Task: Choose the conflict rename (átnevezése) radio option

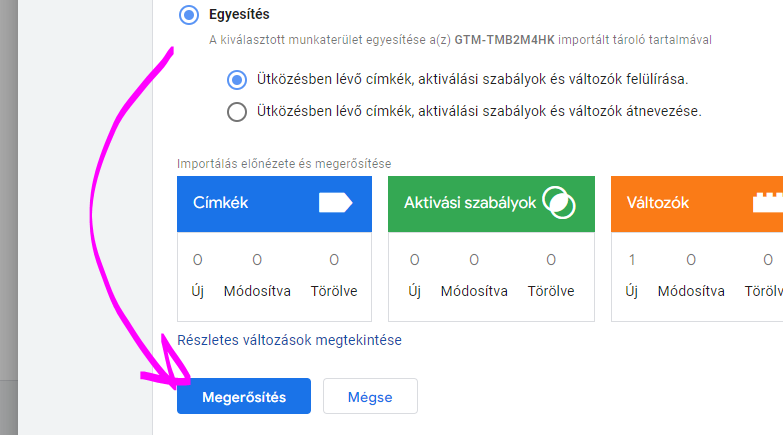Action: pos(237,111)
